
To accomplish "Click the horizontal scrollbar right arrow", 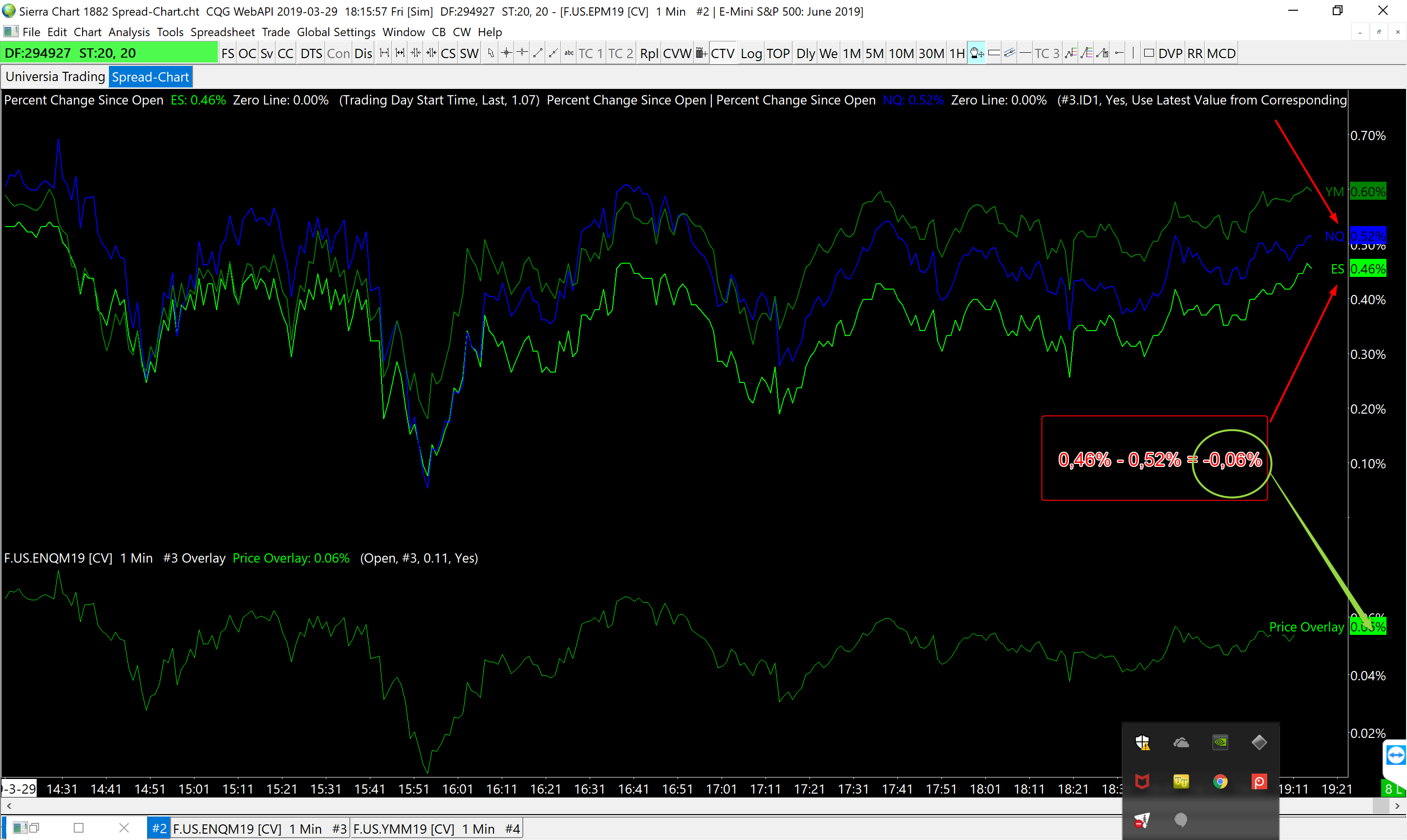I will tap(1397, 806).
